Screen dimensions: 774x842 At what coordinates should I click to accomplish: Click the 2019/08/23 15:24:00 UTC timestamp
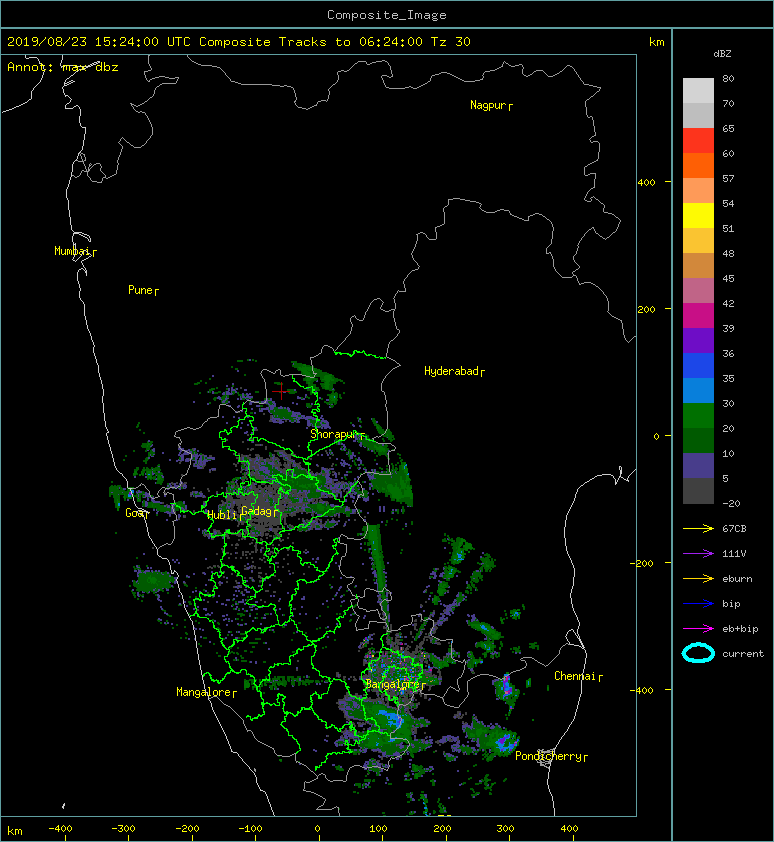click(x=99, y=42)
